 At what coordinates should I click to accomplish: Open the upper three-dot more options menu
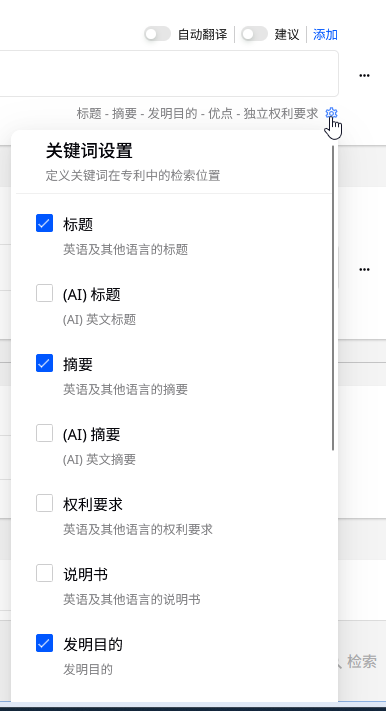point(364,76)
